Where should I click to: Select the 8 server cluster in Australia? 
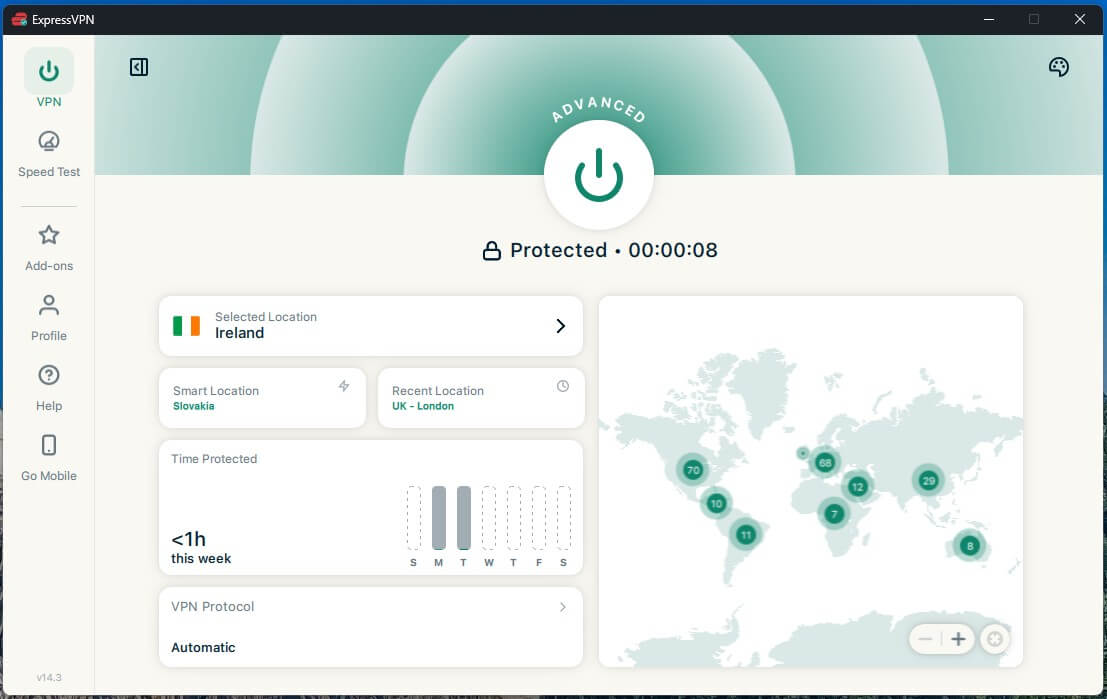point(969,546)
